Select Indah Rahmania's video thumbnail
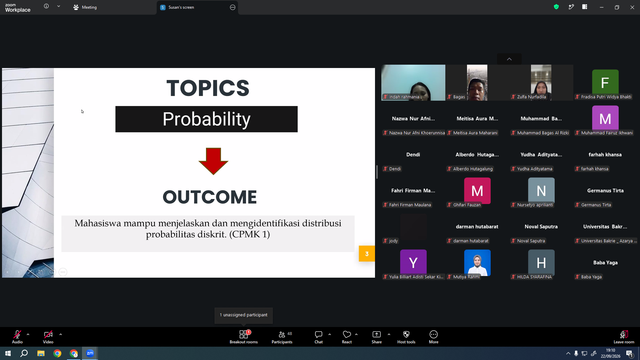The width and height of the screenshot is (640, 360). [x=413, y=82]
